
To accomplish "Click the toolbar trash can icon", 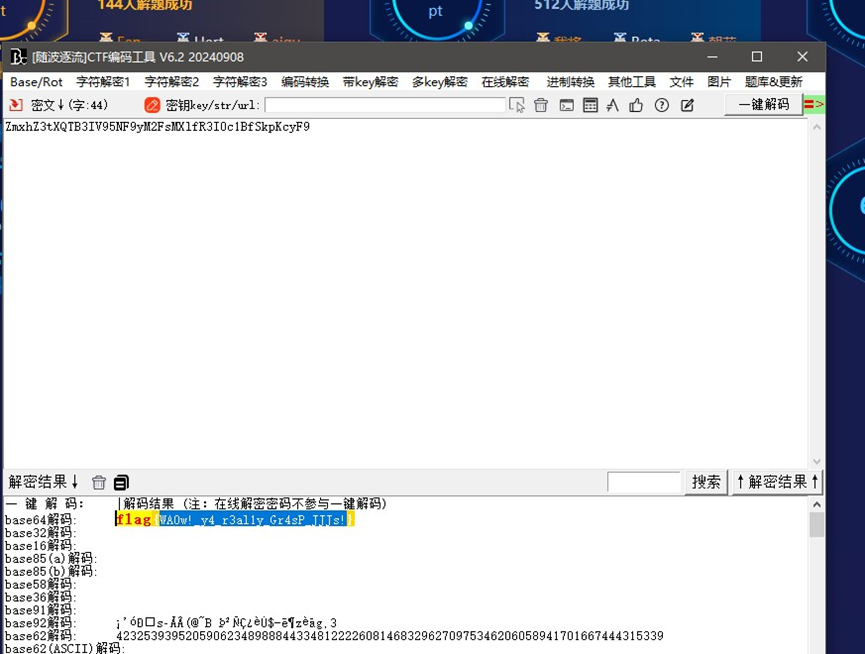I will pos(541,105).
